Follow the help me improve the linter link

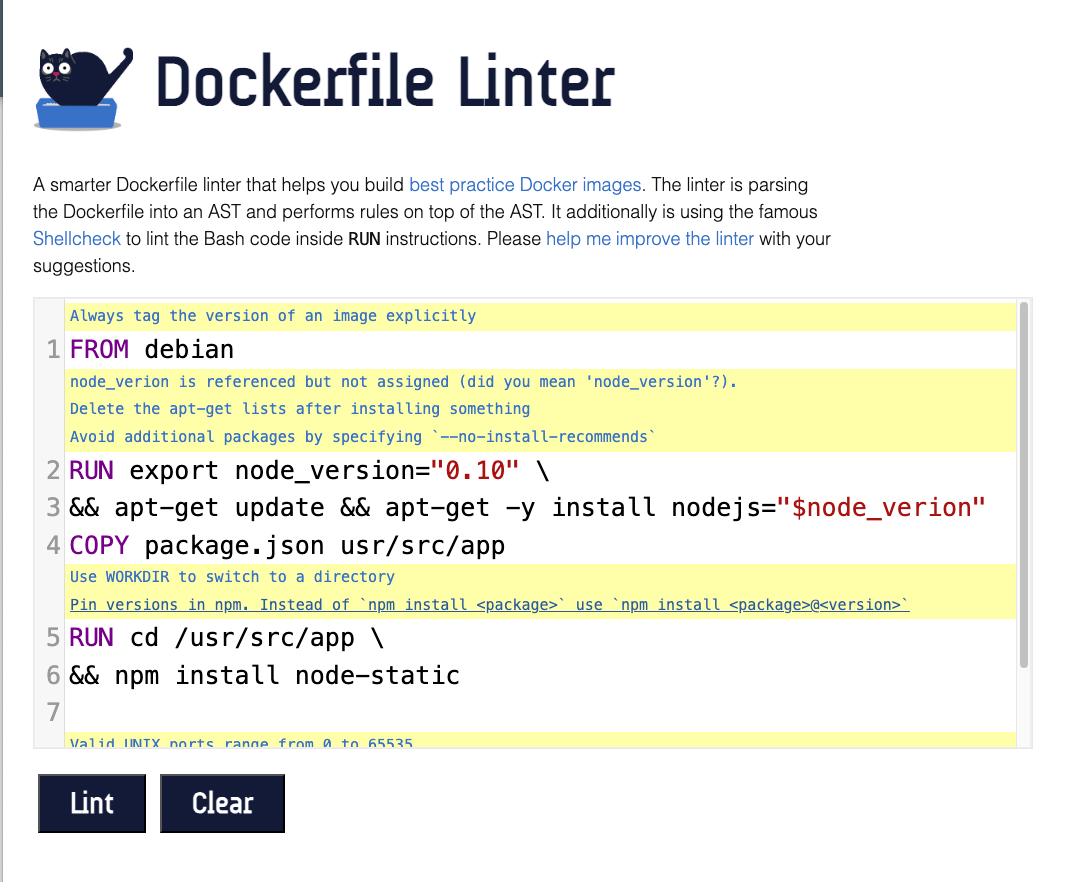coord(650,239)
